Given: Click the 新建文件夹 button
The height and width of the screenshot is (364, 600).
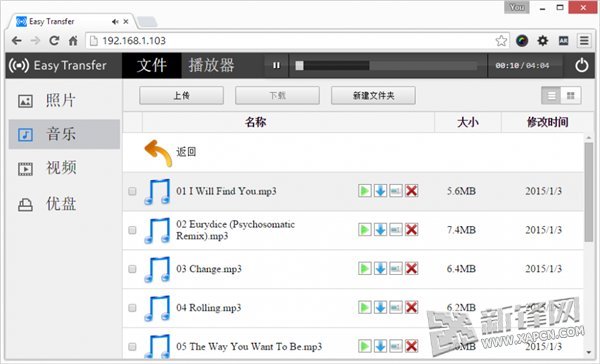Looking at the screenshot, I should [x=373, y=95].
